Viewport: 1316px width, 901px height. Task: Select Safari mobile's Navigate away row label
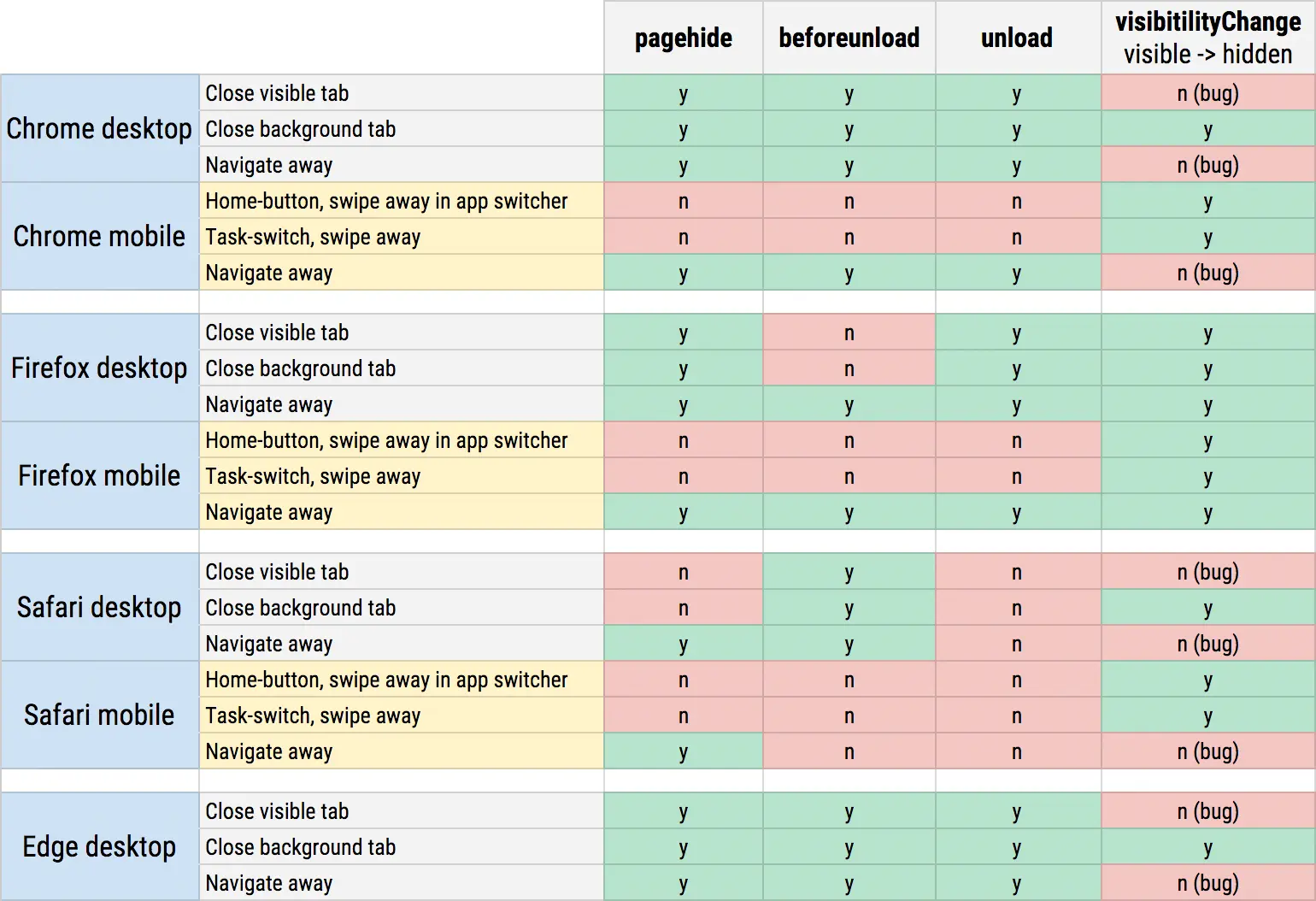tap(268, 751)
